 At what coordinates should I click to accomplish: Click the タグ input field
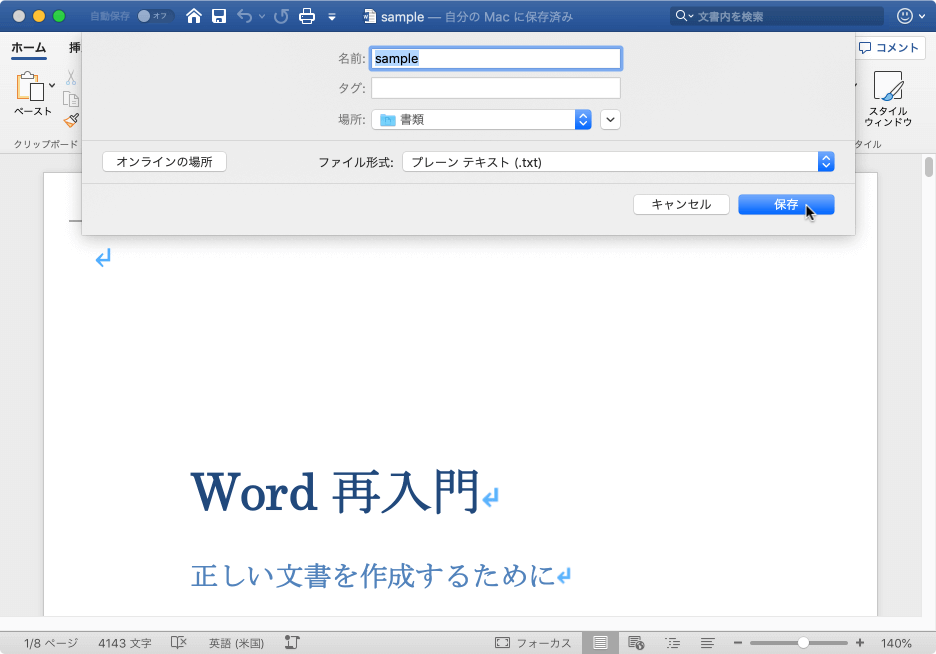495,88
